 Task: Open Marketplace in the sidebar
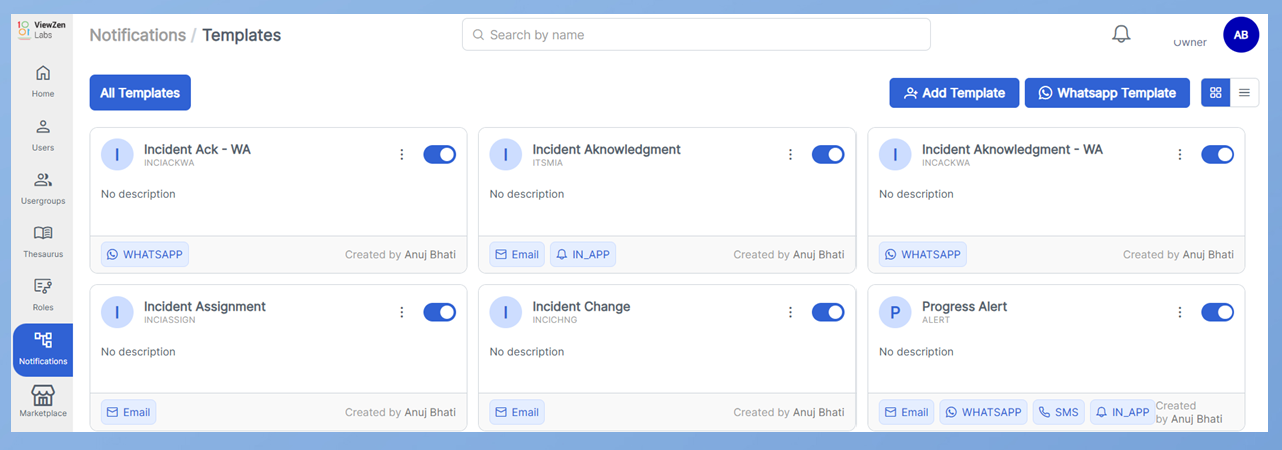point(42,401)
